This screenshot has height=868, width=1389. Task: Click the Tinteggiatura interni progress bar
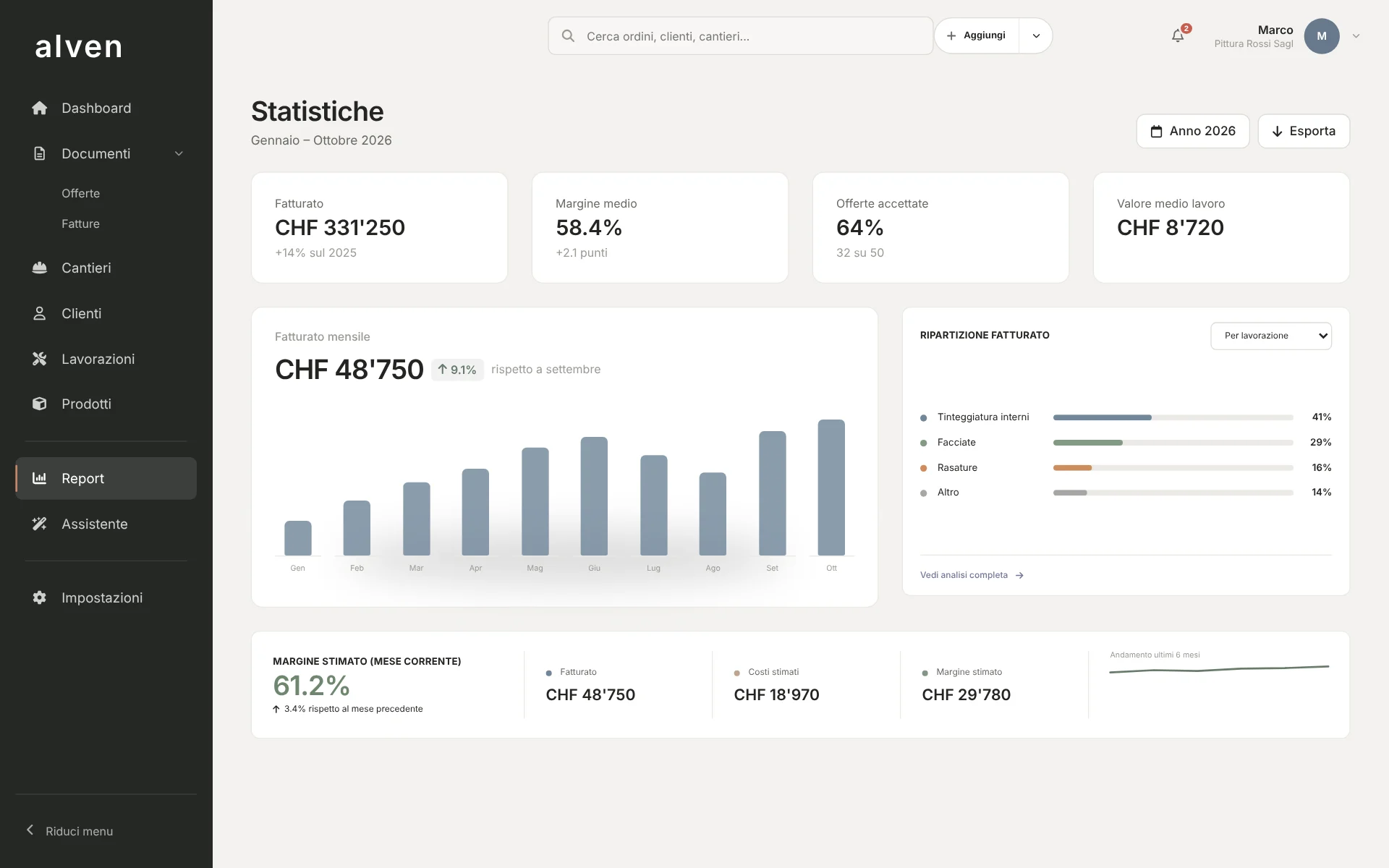[1173, 417]
